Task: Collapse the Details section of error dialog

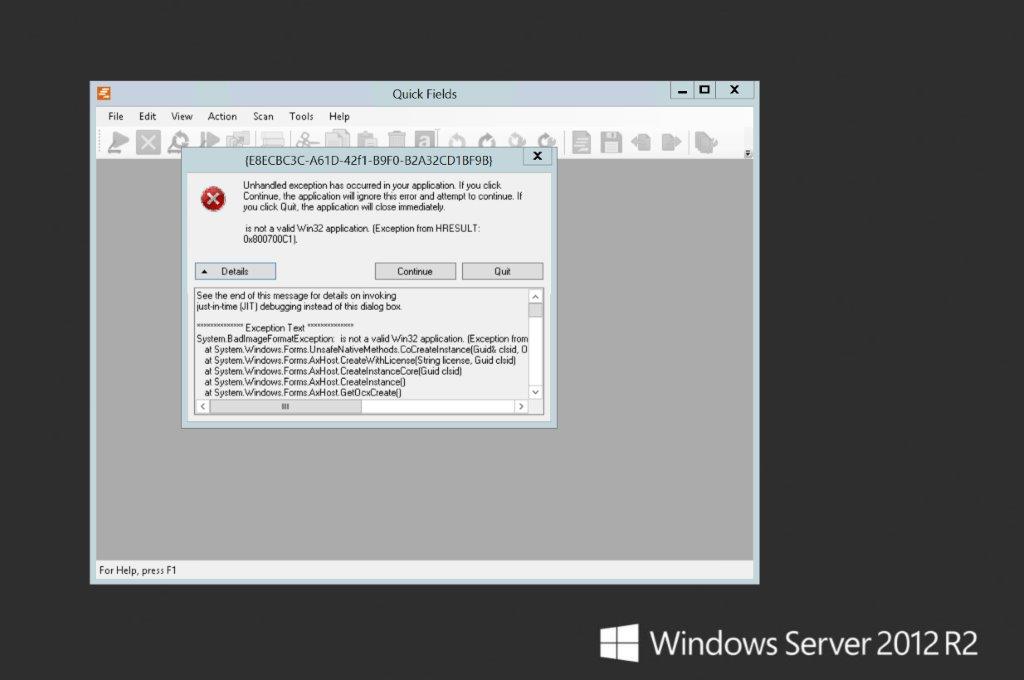Action: click(x=235, y=271)
